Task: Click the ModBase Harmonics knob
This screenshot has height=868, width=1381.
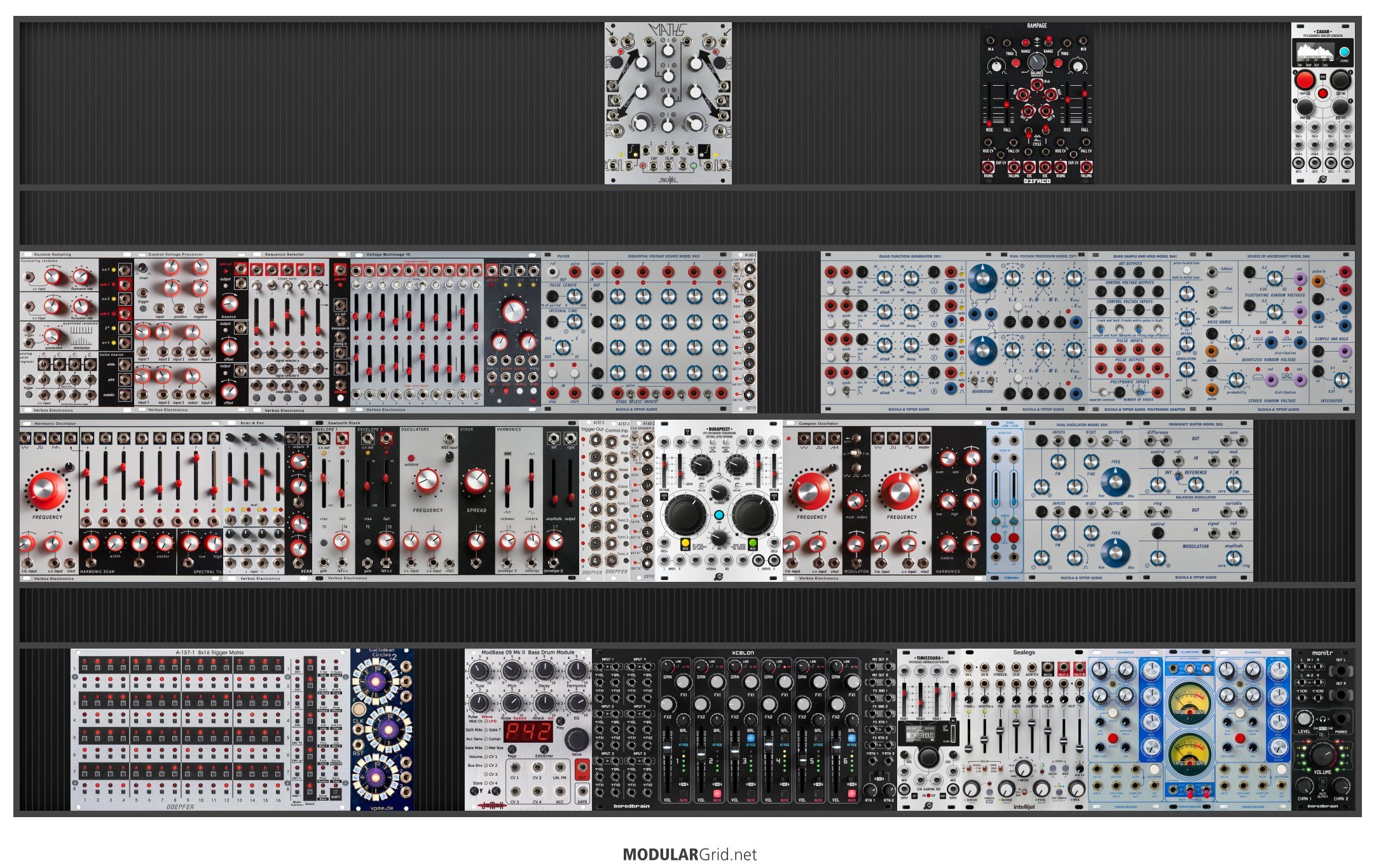Action: coord(577,671)
